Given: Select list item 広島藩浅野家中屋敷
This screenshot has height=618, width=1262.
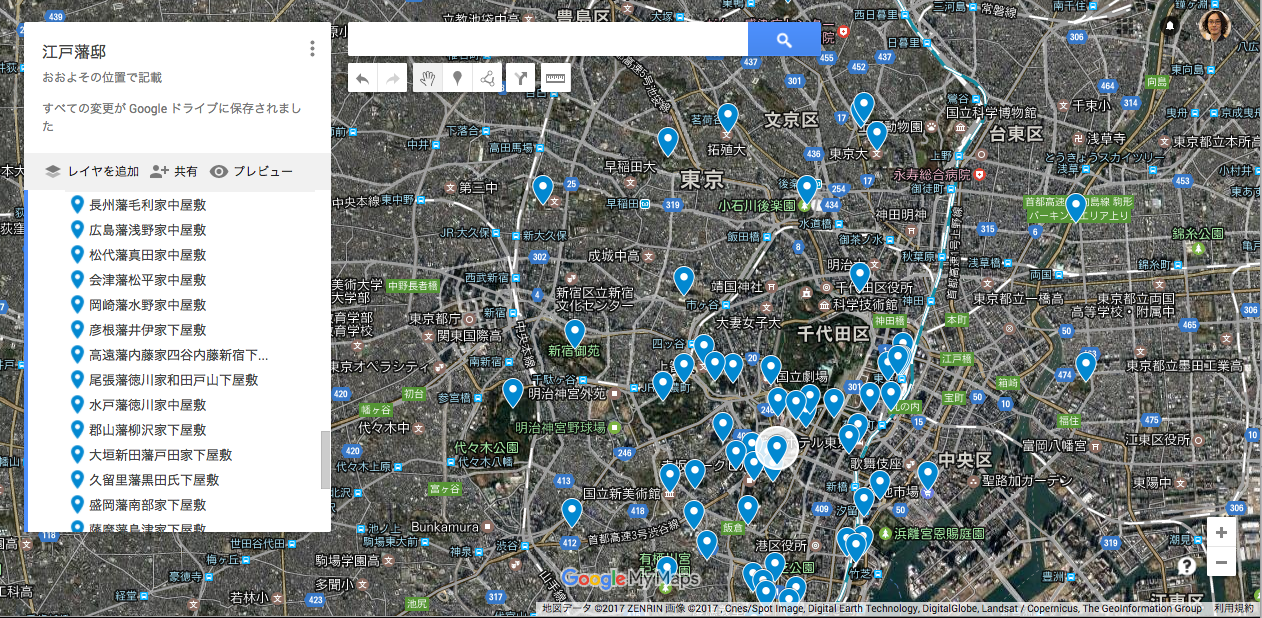Looking at the screenshot, I should click(148, 229).
